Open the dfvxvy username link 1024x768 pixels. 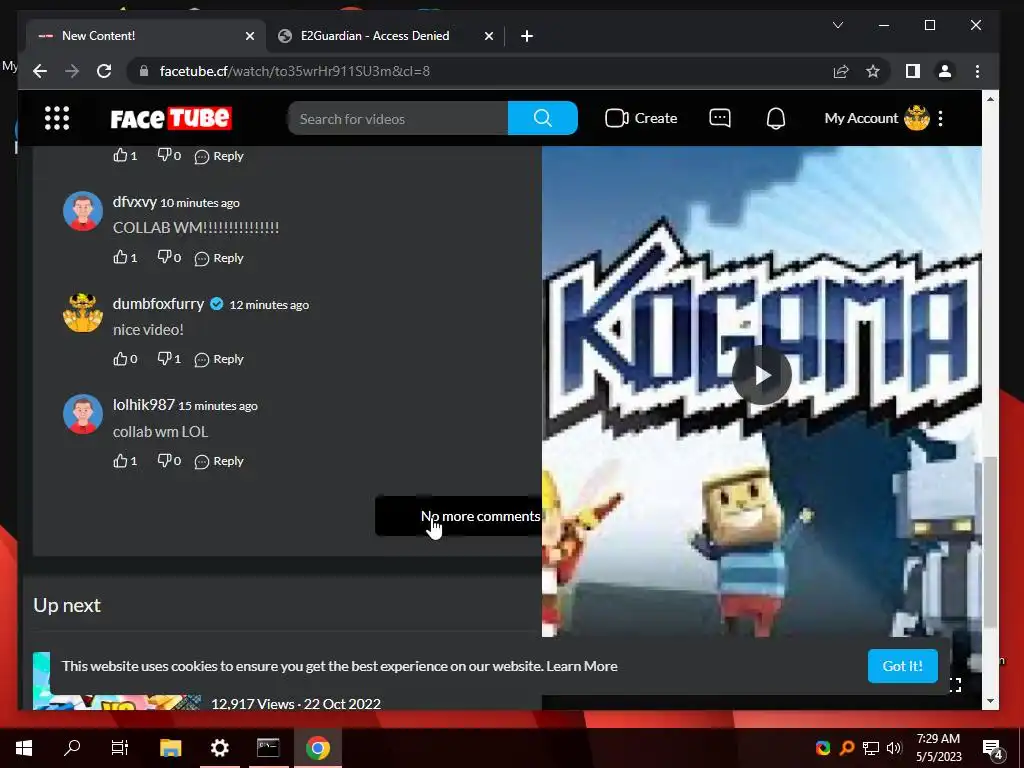(135, 202)
